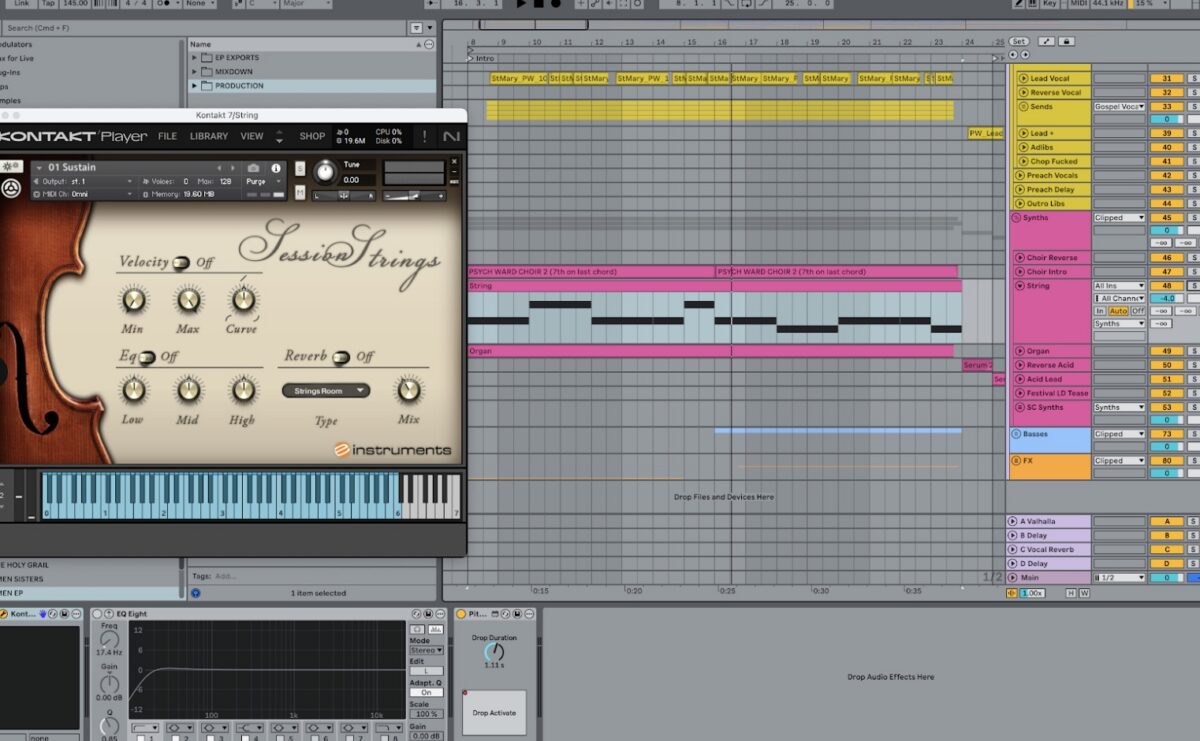Toggle EQ Eight Adapt. Q On button
This screenshot has width=1200, height=741.
coord(426,692)
